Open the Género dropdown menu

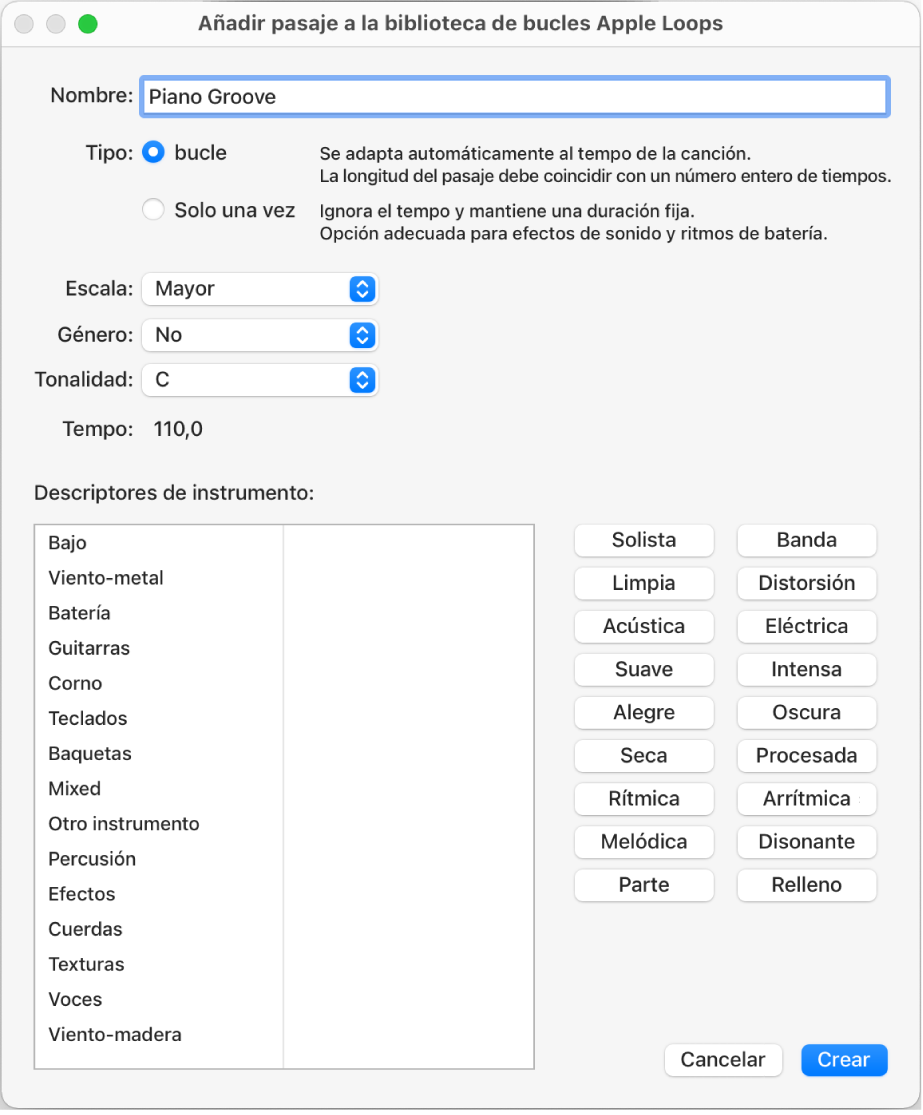point(260,335)
